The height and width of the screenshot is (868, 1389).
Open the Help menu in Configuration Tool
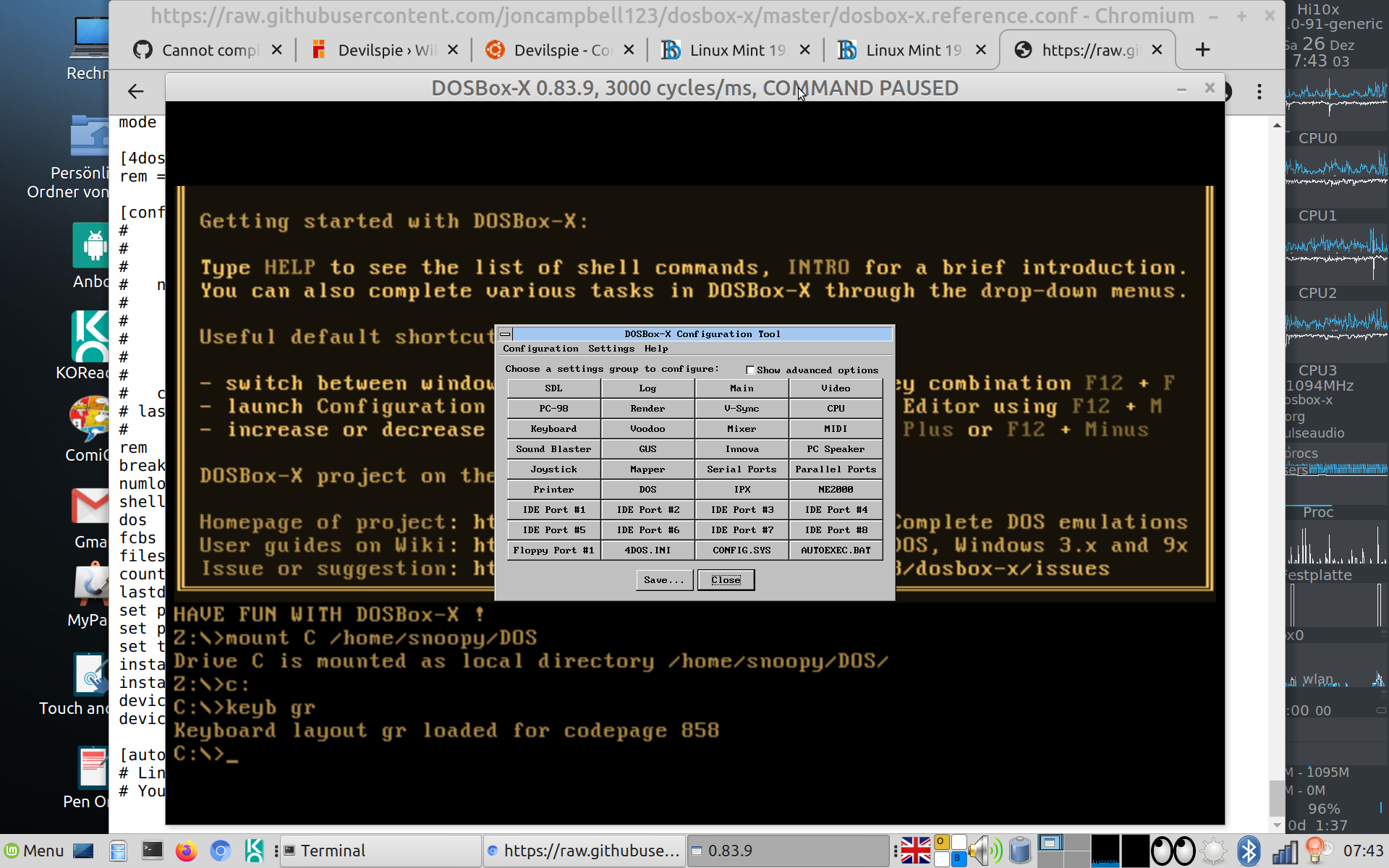click(x=656, y=349)
